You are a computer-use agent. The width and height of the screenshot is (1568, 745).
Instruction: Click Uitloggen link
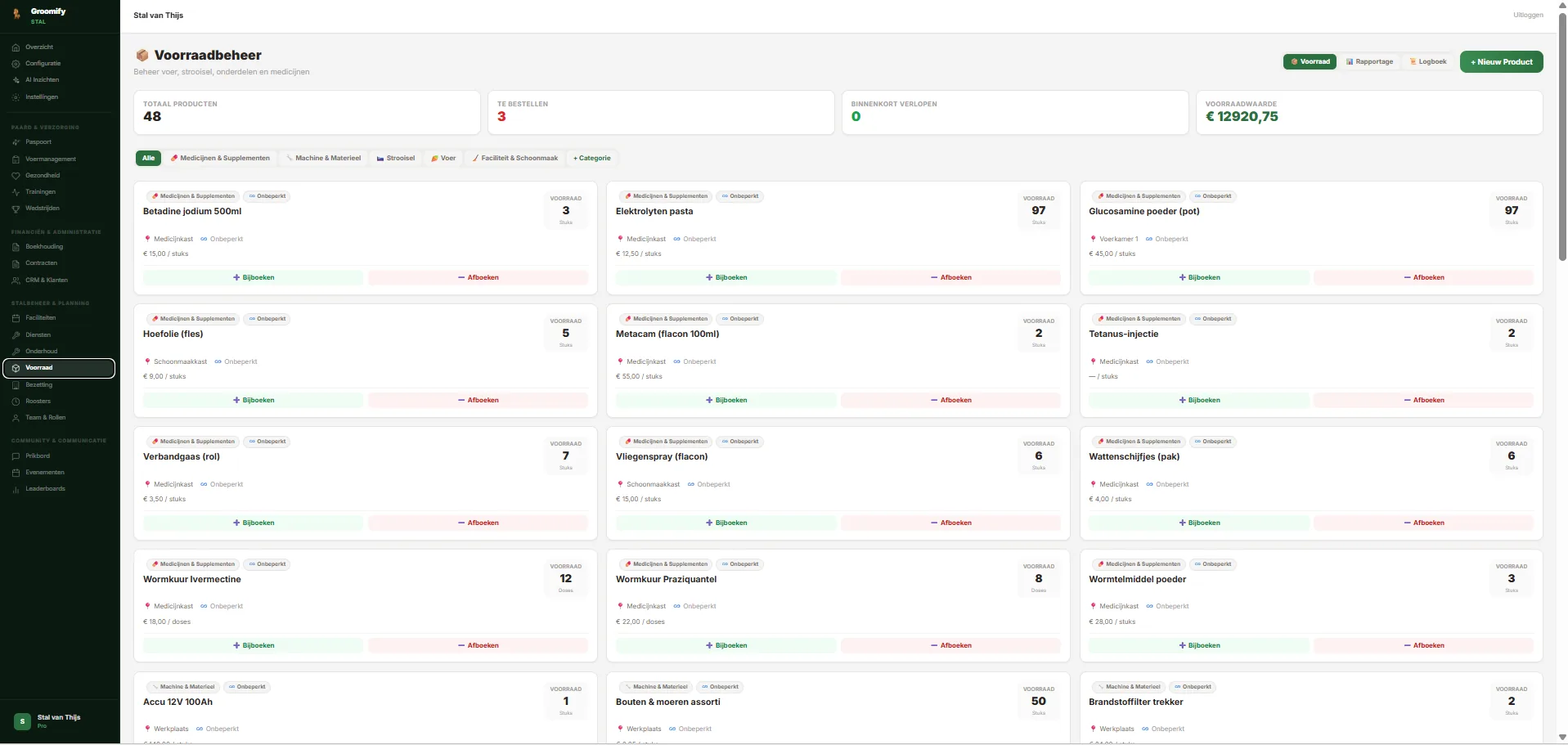tap(1528, 15)
